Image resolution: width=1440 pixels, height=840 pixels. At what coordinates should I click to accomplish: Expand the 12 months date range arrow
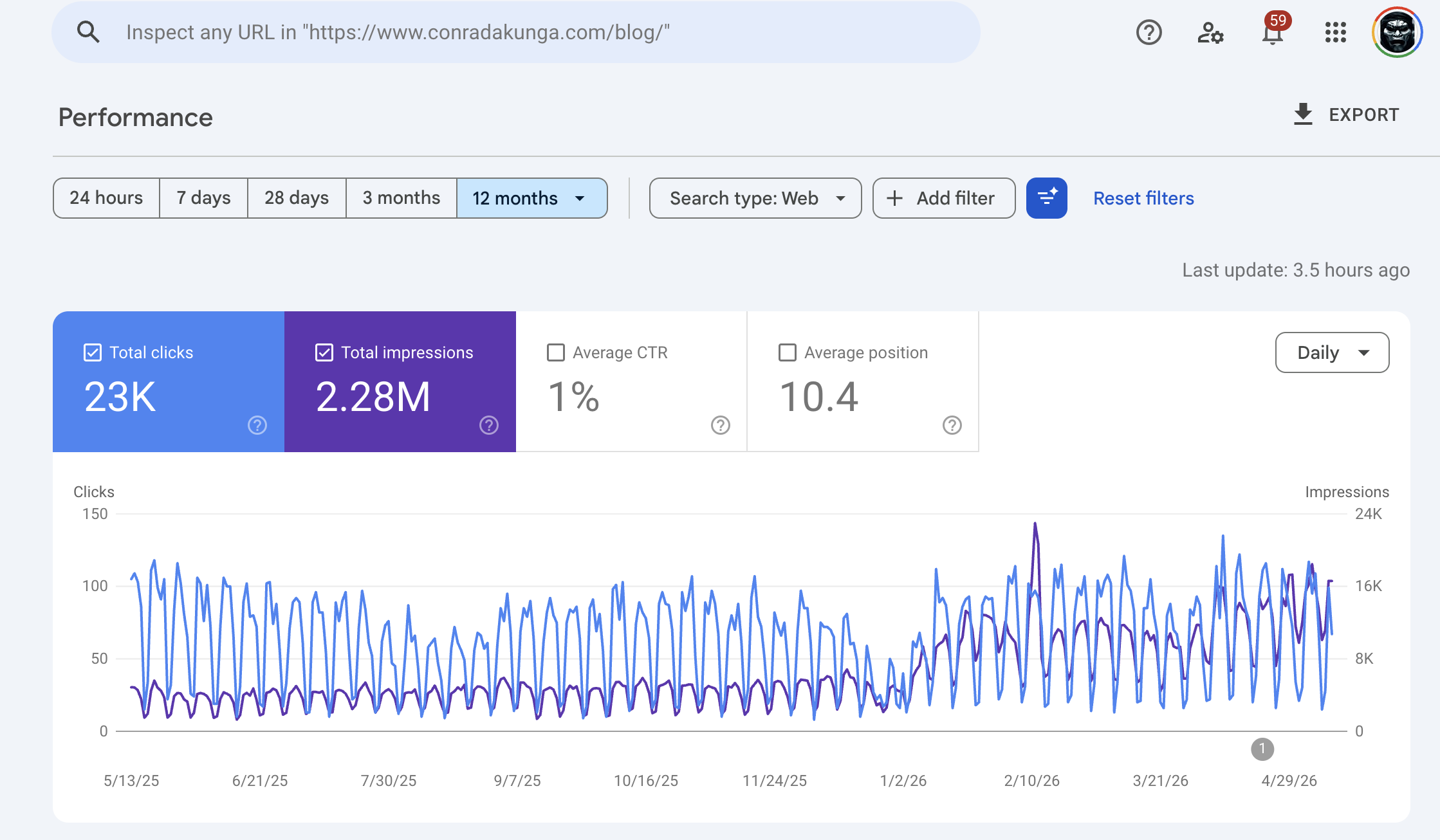pyautogui.click(x=580, y=198)
